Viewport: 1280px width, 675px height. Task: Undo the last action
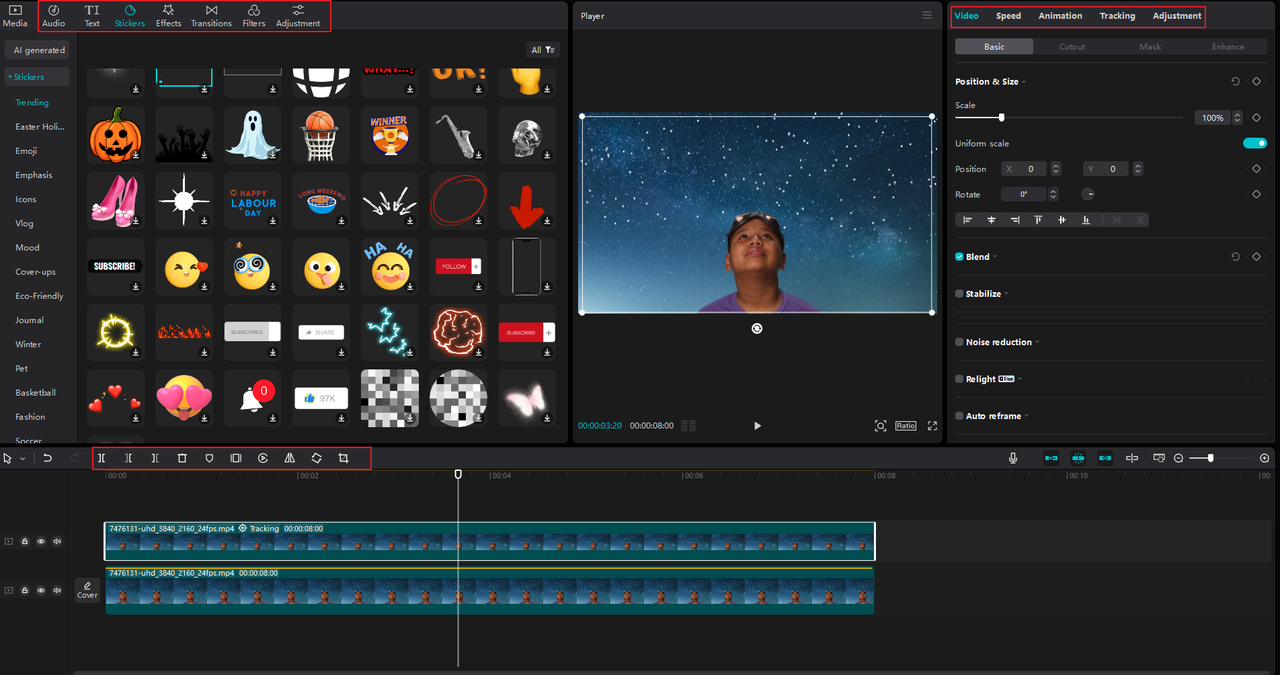[47, 458]
